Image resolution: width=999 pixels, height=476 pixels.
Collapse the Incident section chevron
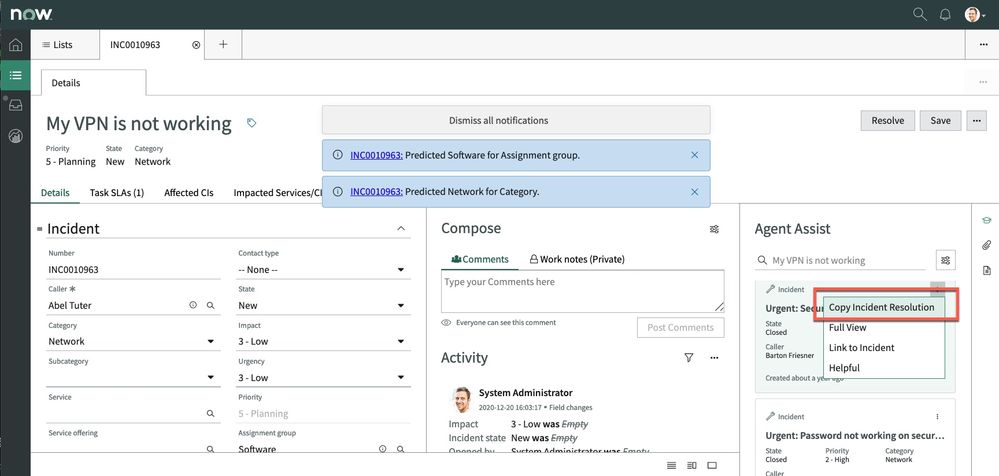(x=402, y=229)
